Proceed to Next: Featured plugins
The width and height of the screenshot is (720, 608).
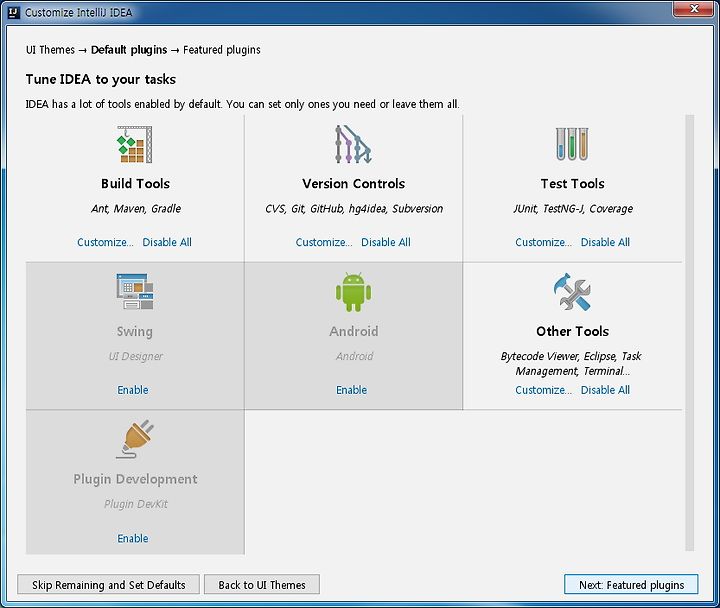click(631, 585)
